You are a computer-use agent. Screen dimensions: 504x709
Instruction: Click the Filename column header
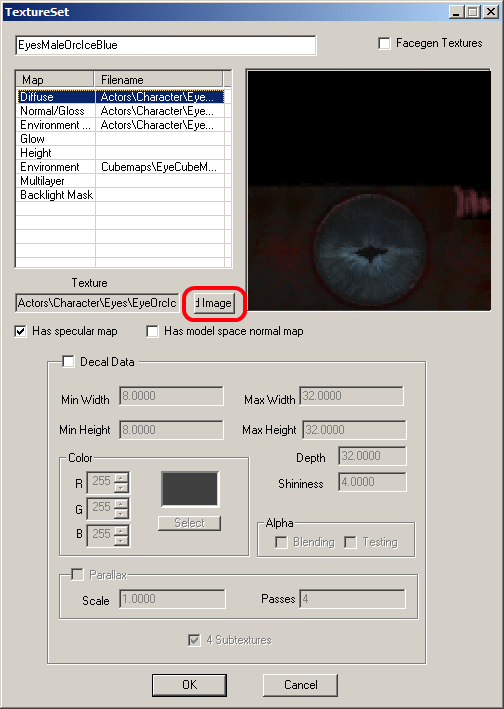click(x=159, y=80)
